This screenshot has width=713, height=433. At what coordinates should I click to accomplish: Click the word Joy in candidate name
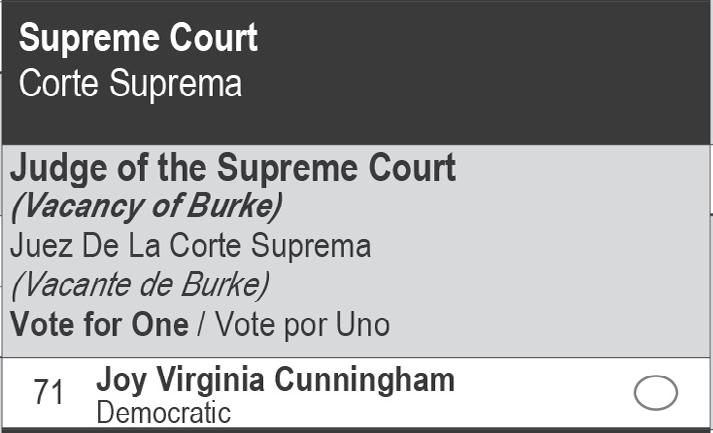point(119,380)
